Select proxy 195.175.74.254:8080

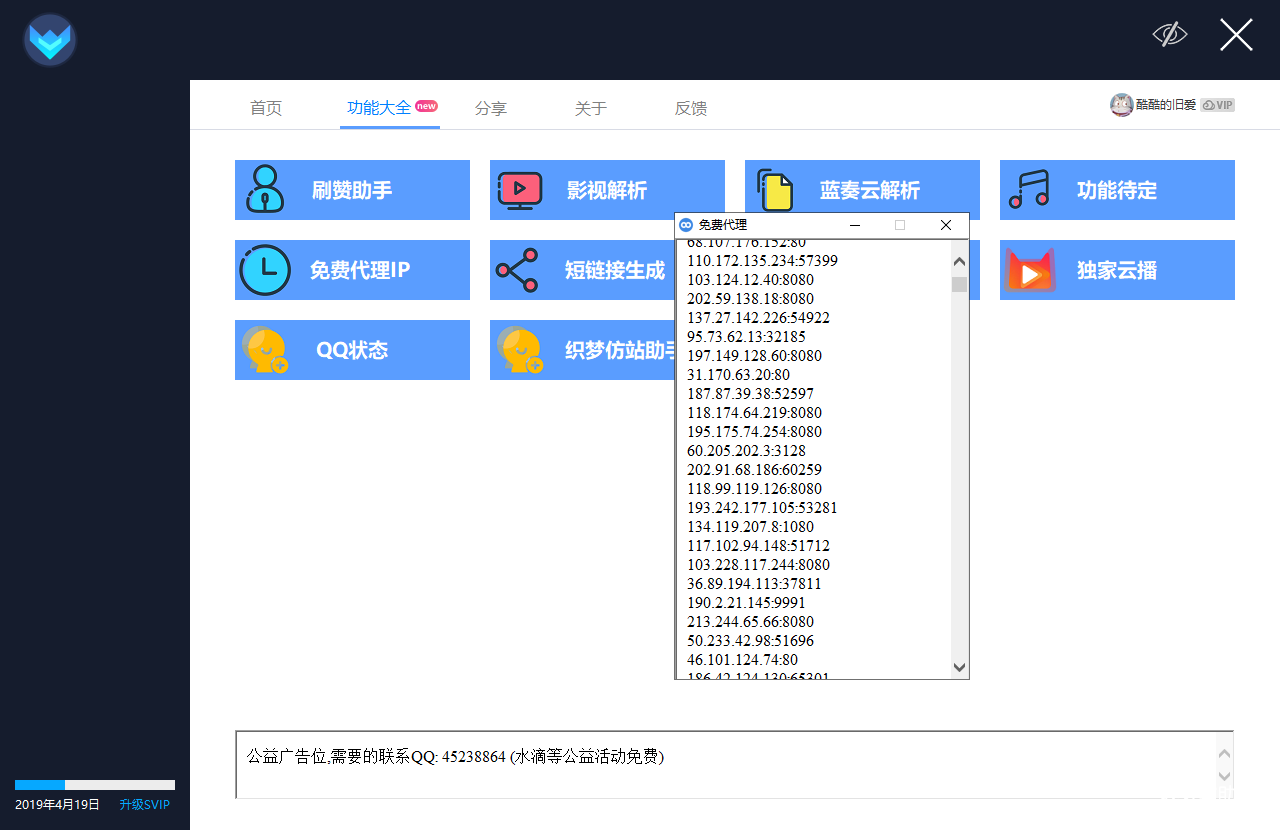[754, 432]
